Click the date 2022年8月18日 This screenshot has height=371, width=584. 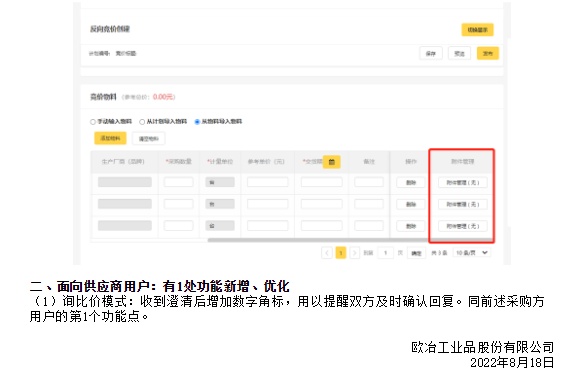tap(512, 362)
